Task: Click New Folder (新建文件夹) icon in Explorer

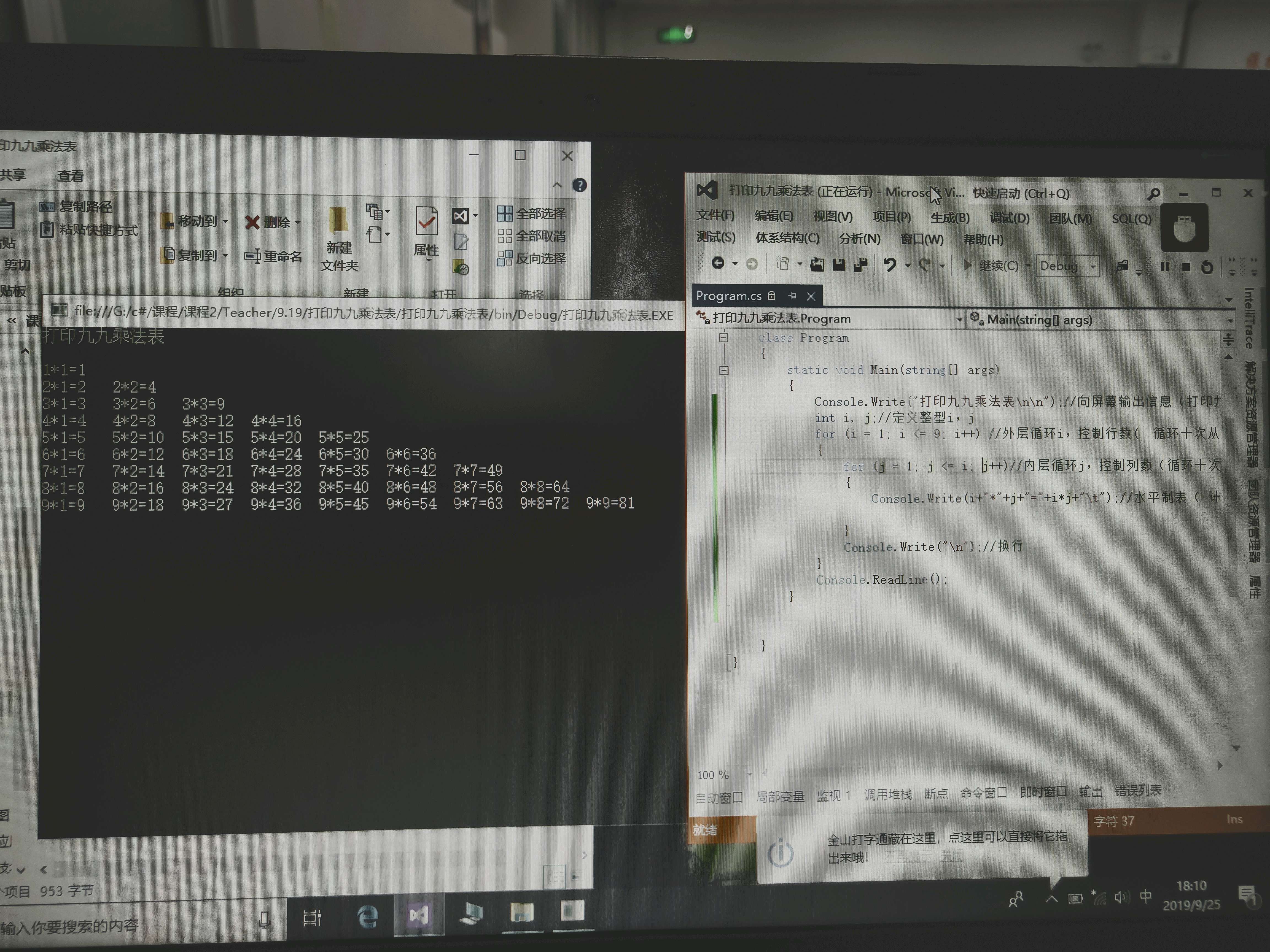Action: pos(339,221)
